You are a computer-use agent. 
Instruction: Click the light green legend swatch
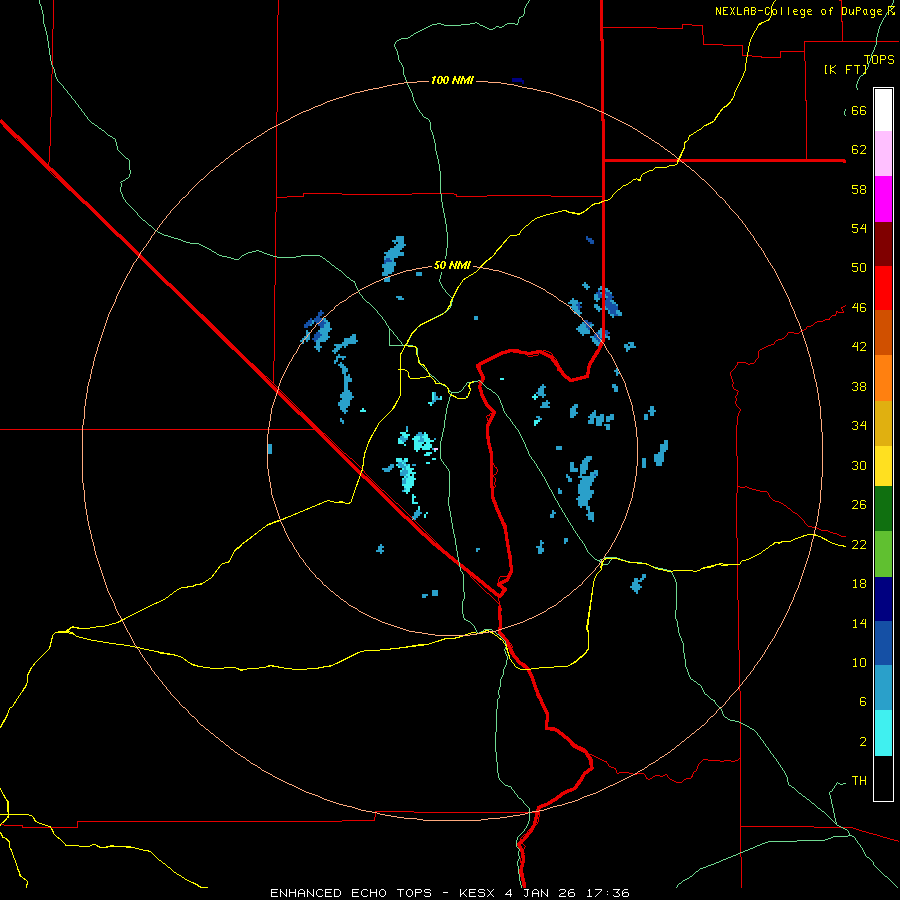883,554
